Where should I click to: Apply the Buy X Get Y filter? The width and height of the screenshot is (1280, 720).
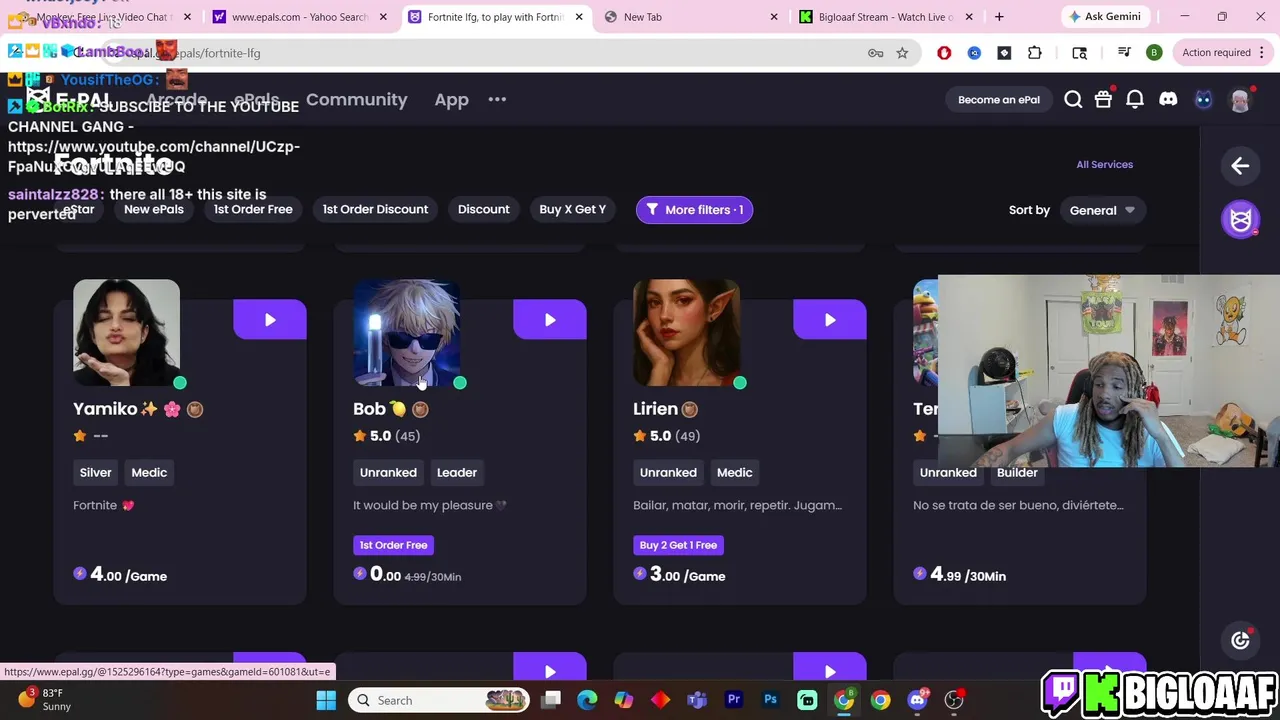pyautogui.click(x=572, y=209)
